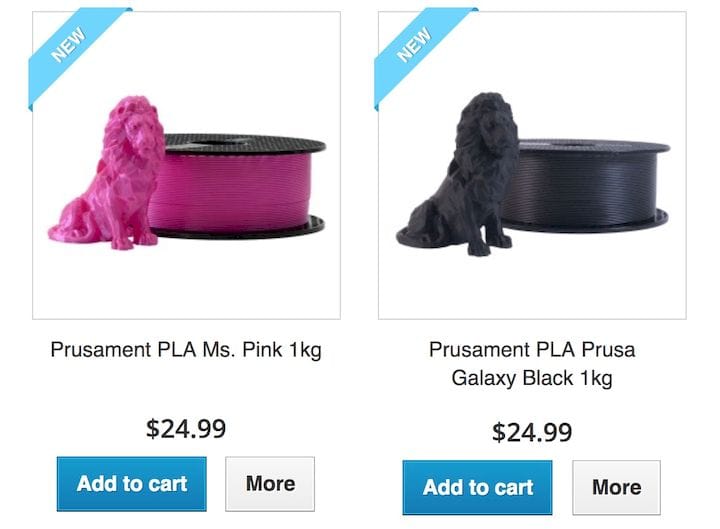Click the $24.99 price under Galaxy Black
Viewport: 720px width, 529px height.
pos(532,432)
